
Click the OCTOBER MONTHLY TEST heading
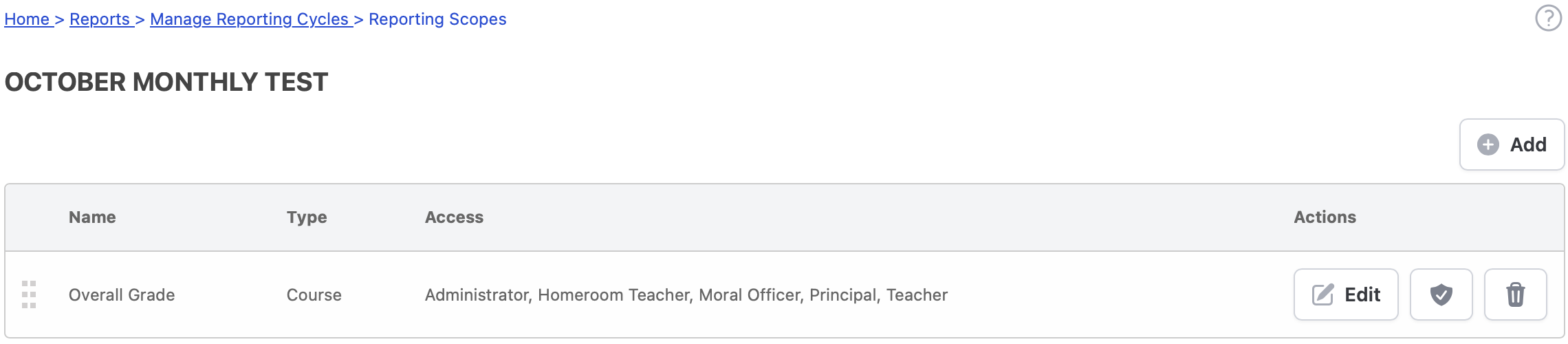pos(166,82)
